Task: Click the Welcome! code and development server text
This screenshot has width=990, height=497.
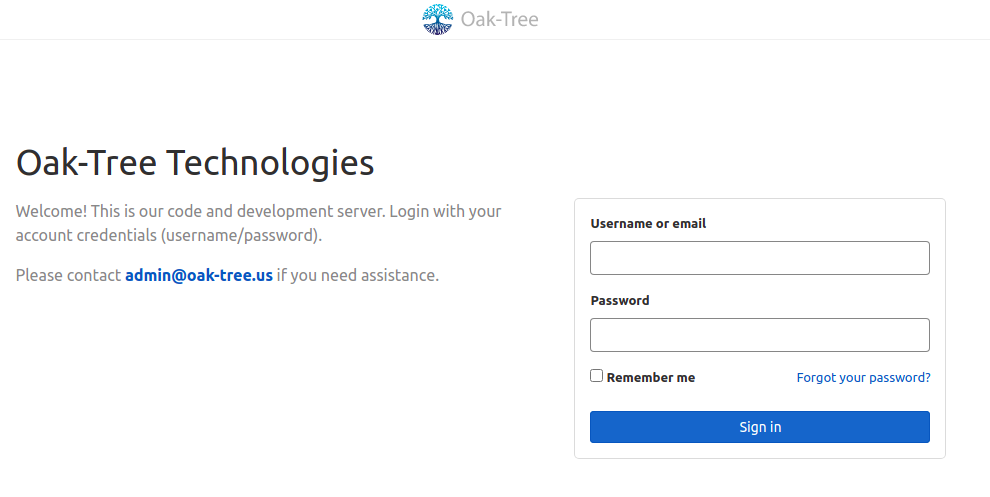Action: tap(258, 211)
